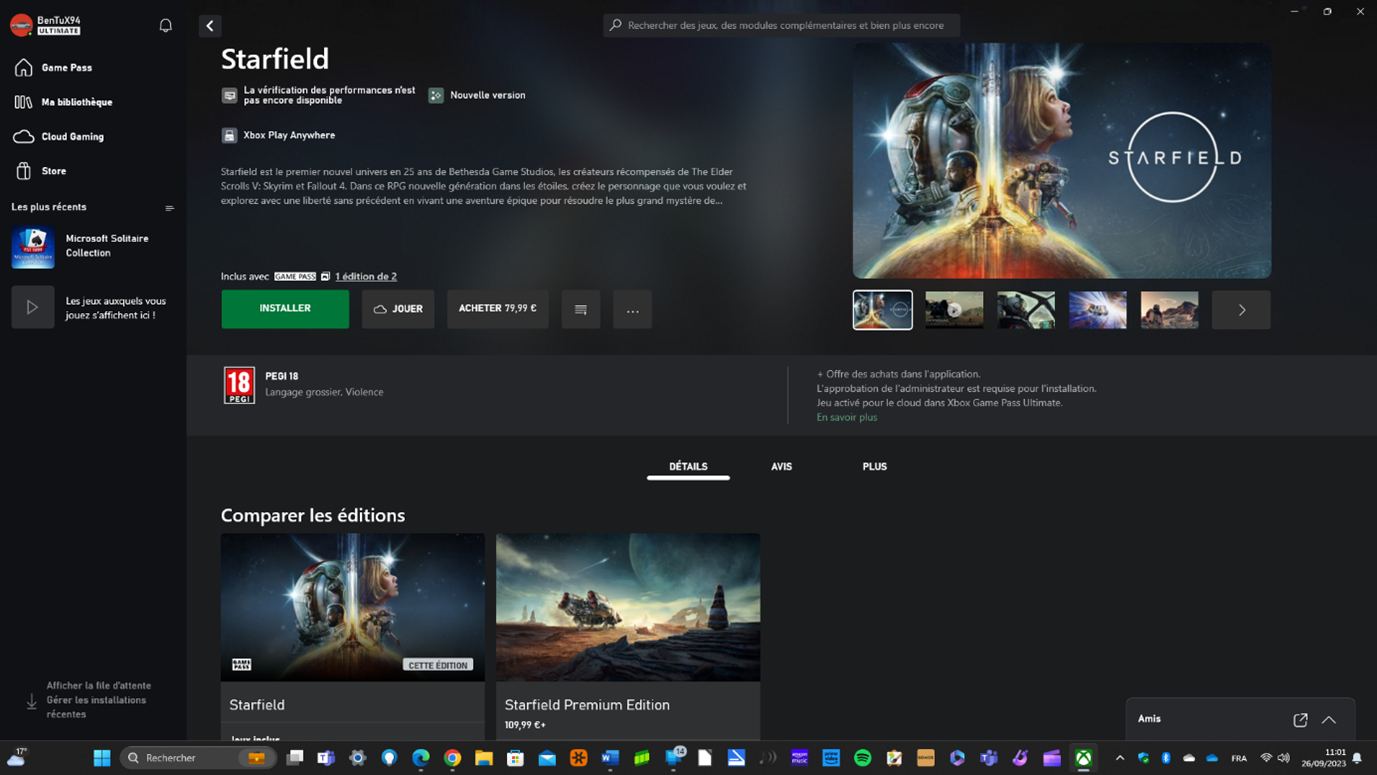This screenshot has height=775, width=1377.
Task: Switch to the PLUS tab
Action: pyautogui.click(x=874, y=467)
